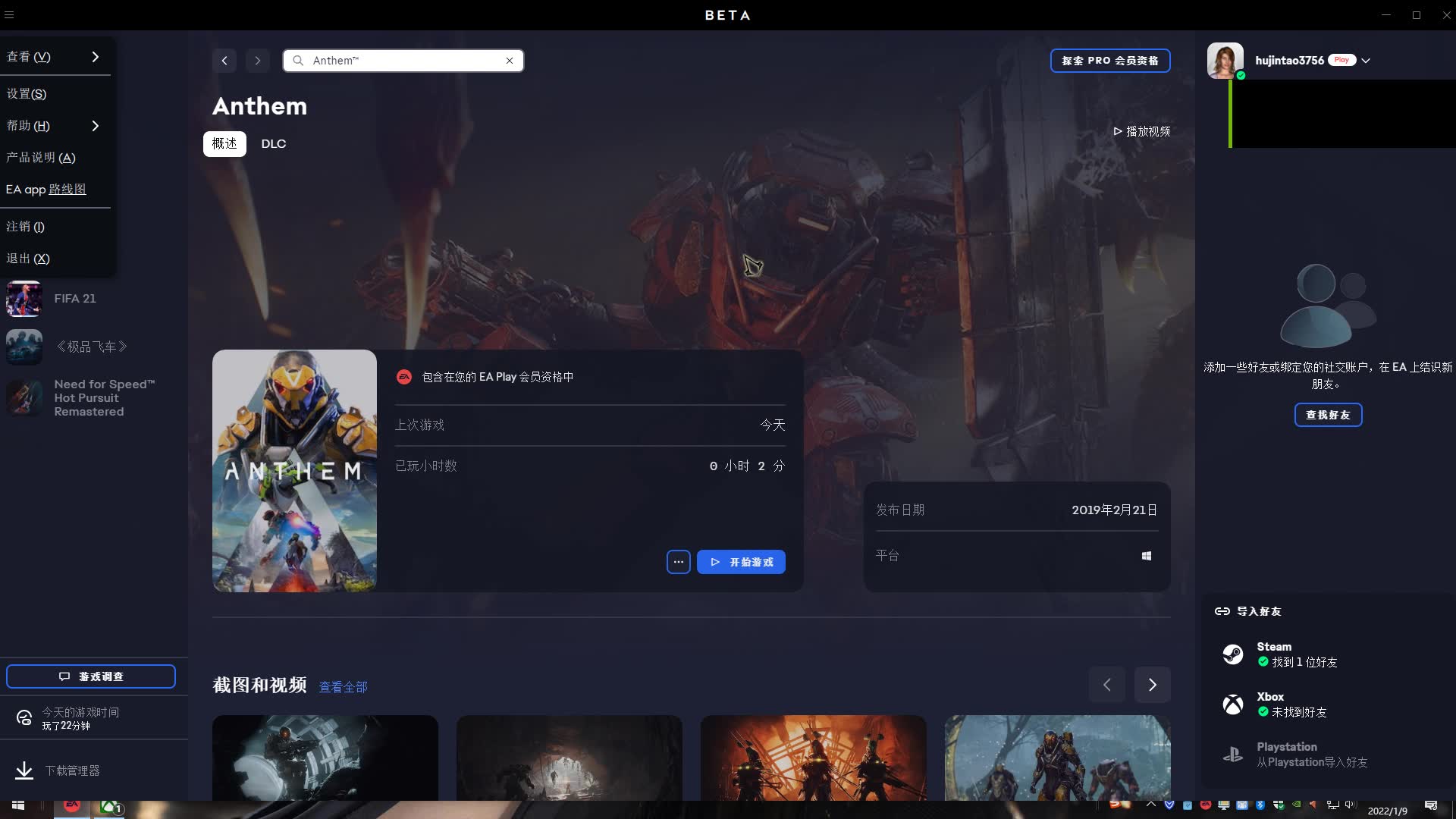Clear the Anthem search text

click(x=510, y=61)
